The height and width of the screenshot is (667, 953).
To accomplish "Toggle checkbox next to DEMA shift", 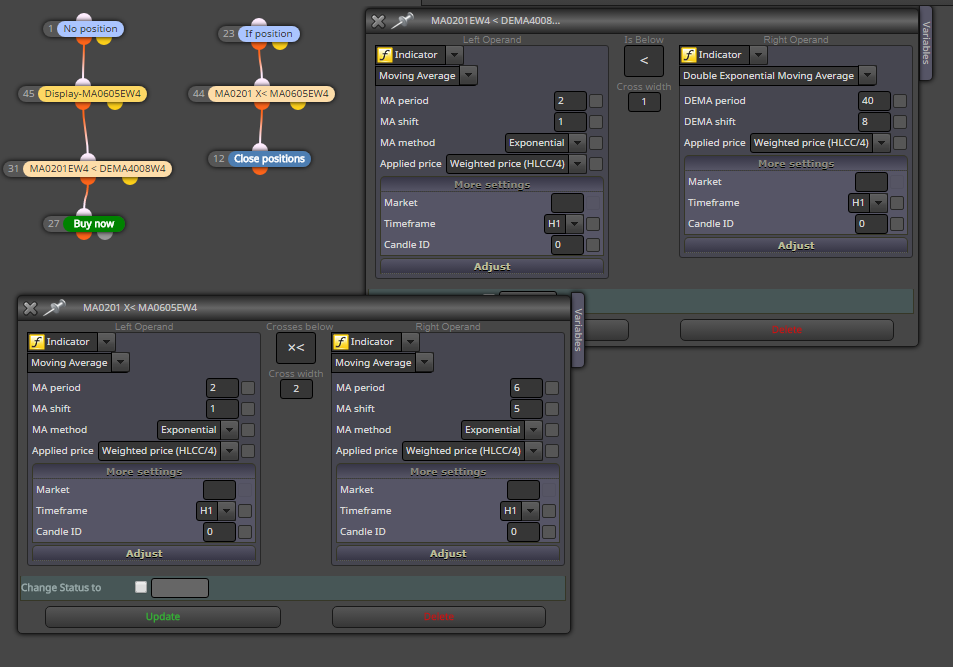I will (900, 122).
